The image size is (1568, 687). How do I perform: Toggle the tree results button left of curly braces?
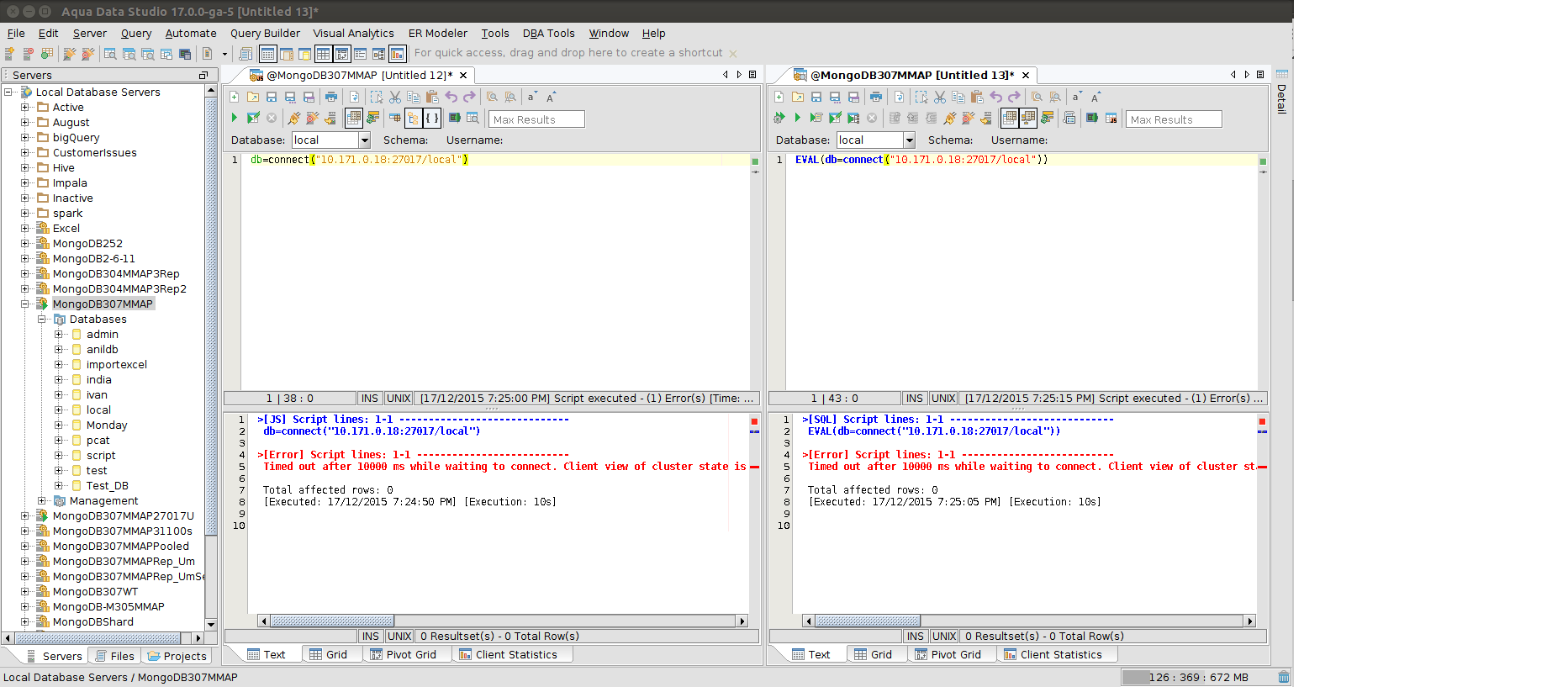(414, 119)
